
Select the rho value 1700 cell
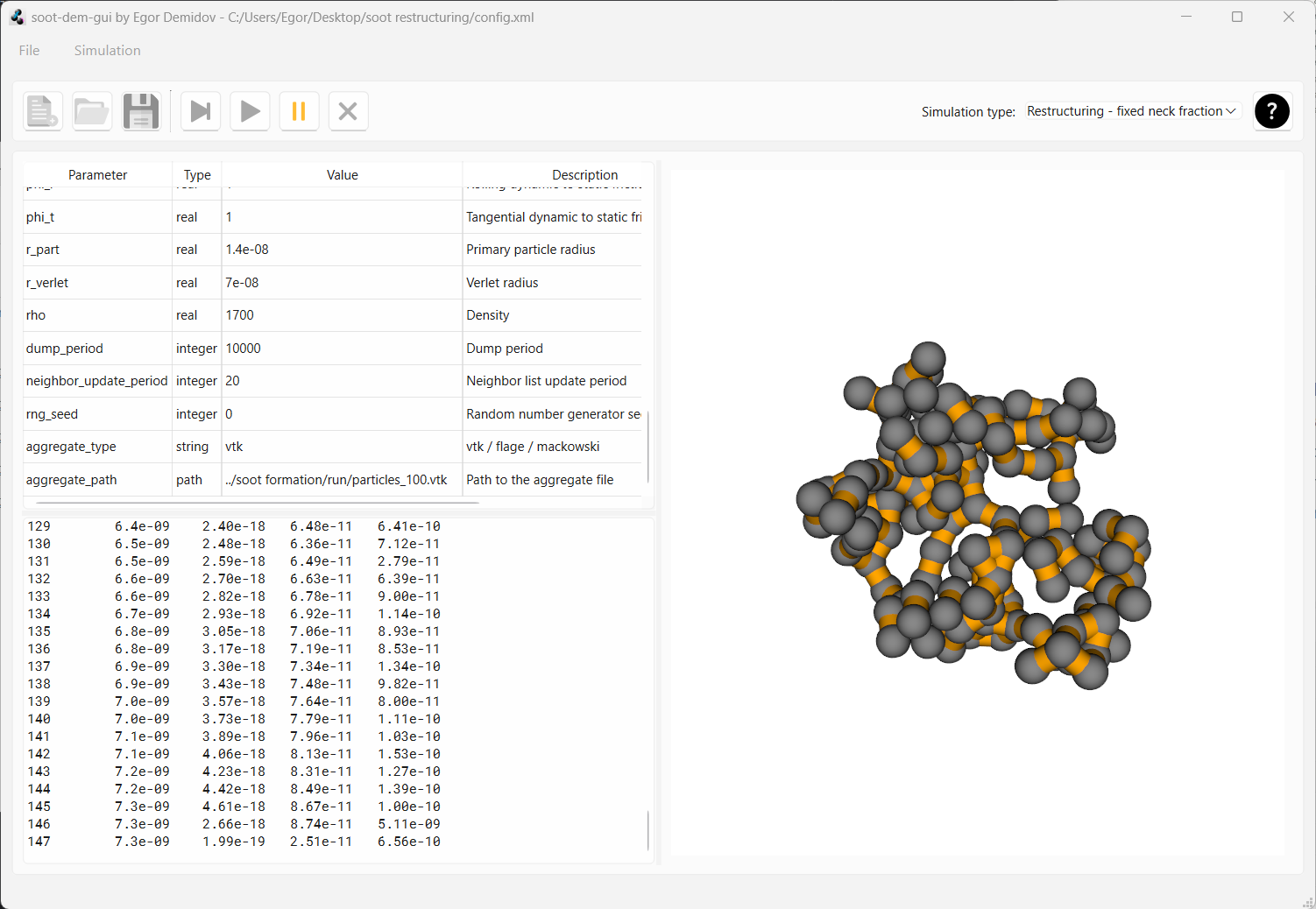point(343,315)
